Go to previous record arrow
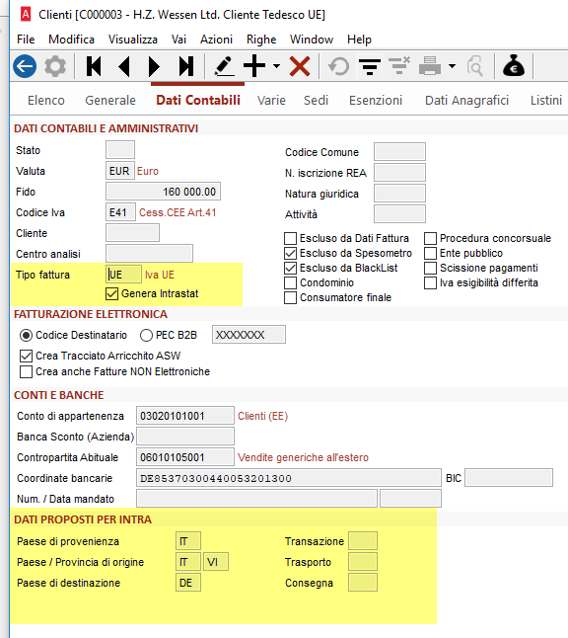 tap(124, 66)
